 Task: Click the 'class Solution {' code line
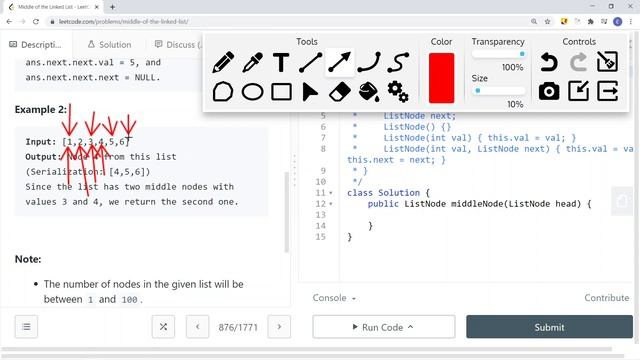pos(388,193)
